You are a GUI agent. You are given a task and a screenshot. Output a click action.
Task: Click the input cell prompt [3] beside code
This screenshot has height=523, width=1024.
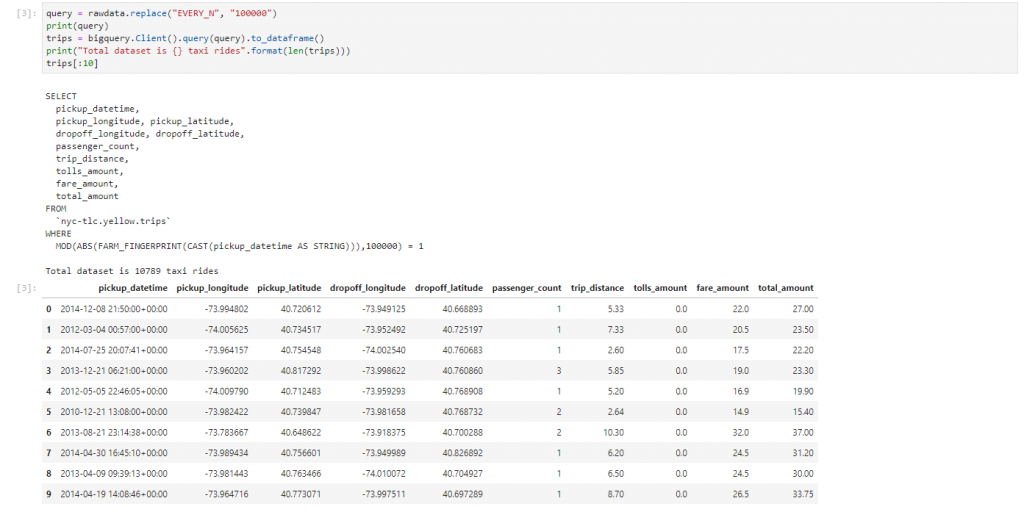[x=26, y=14]
